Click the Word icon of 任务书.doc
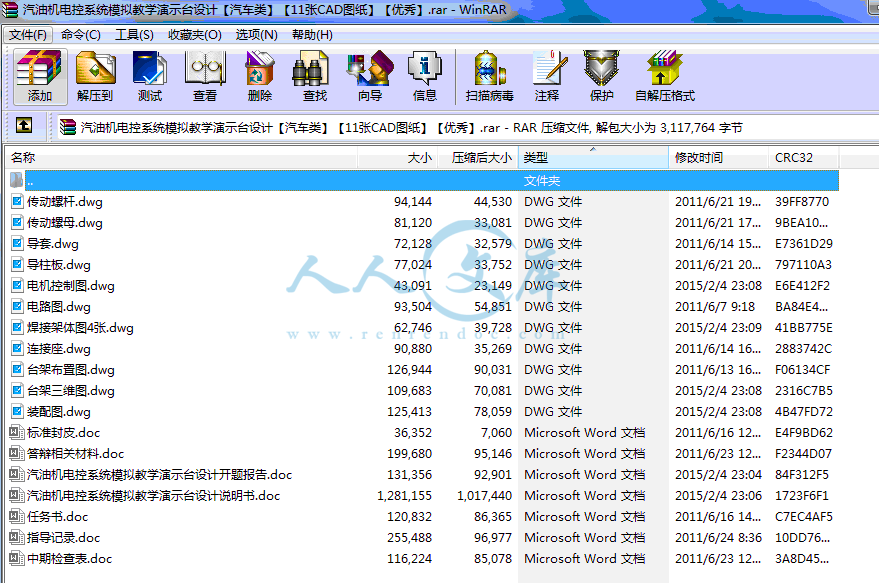Viewport: 879px width, 583px height. (x=16, y=516)
